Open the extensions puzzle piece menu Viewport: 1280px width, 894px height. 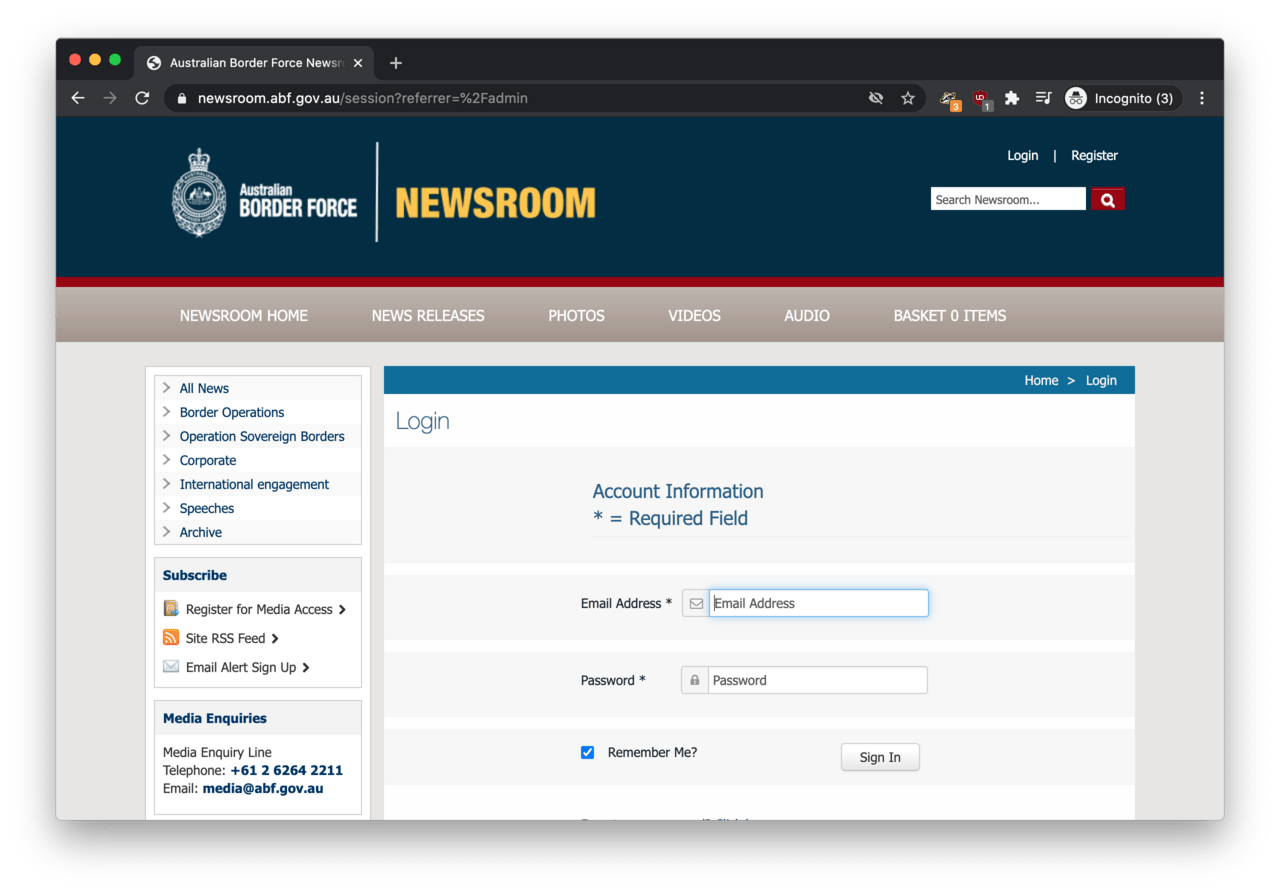[1012, 98]
